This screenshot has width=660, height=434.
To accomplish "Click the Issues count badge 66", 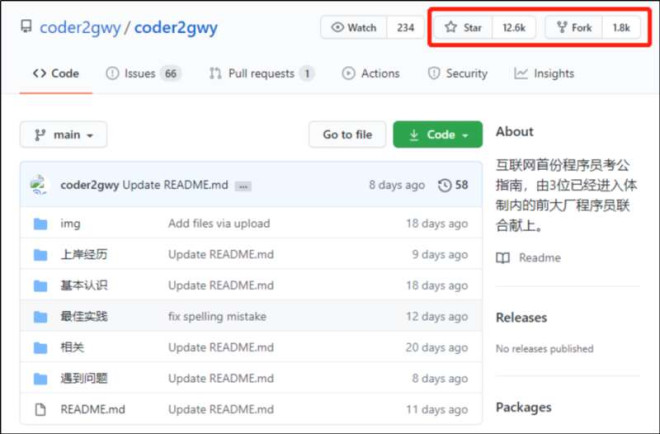I will 170,74.
